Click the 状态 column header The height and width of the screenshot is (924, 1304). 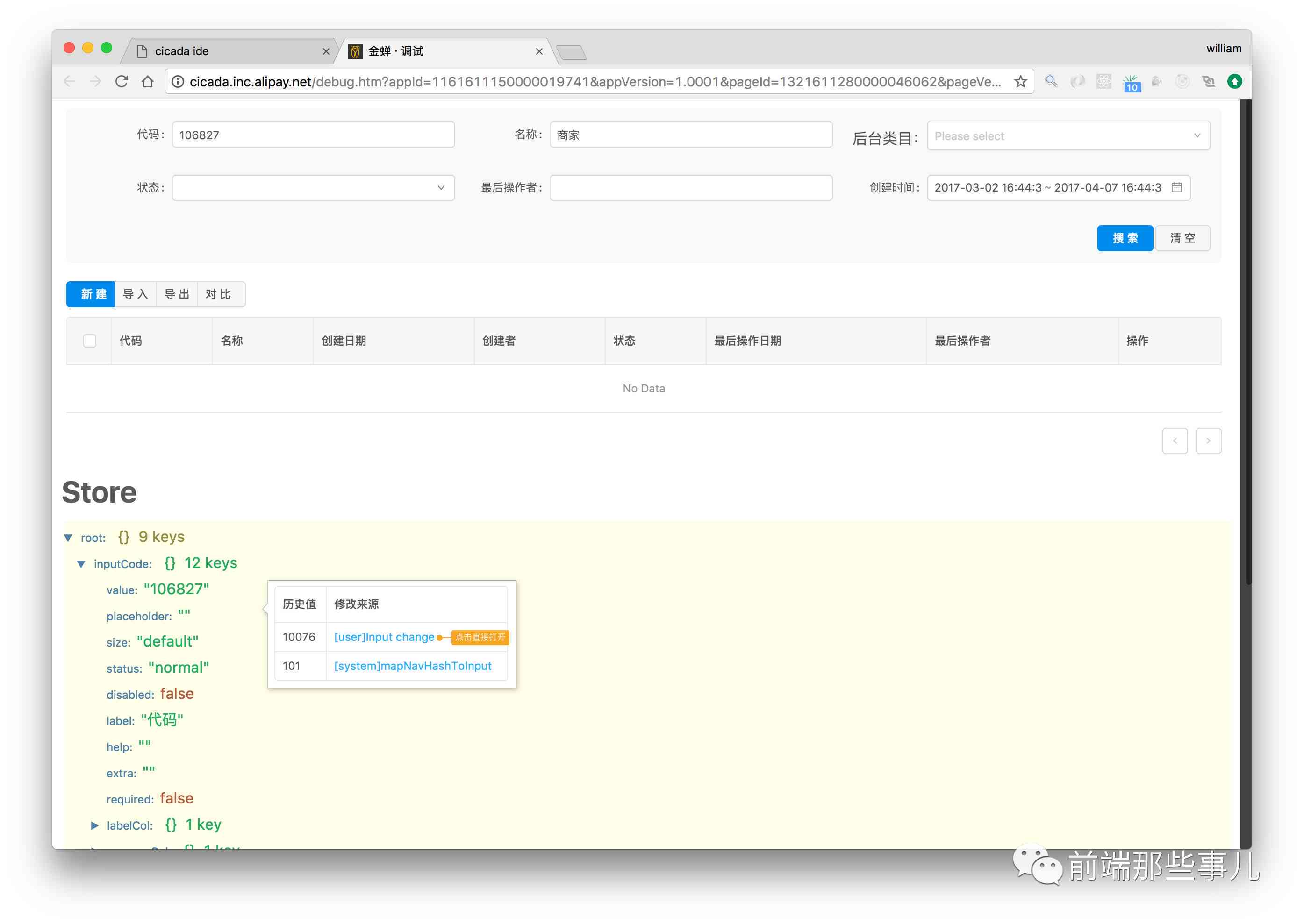(x=624, y=340)
